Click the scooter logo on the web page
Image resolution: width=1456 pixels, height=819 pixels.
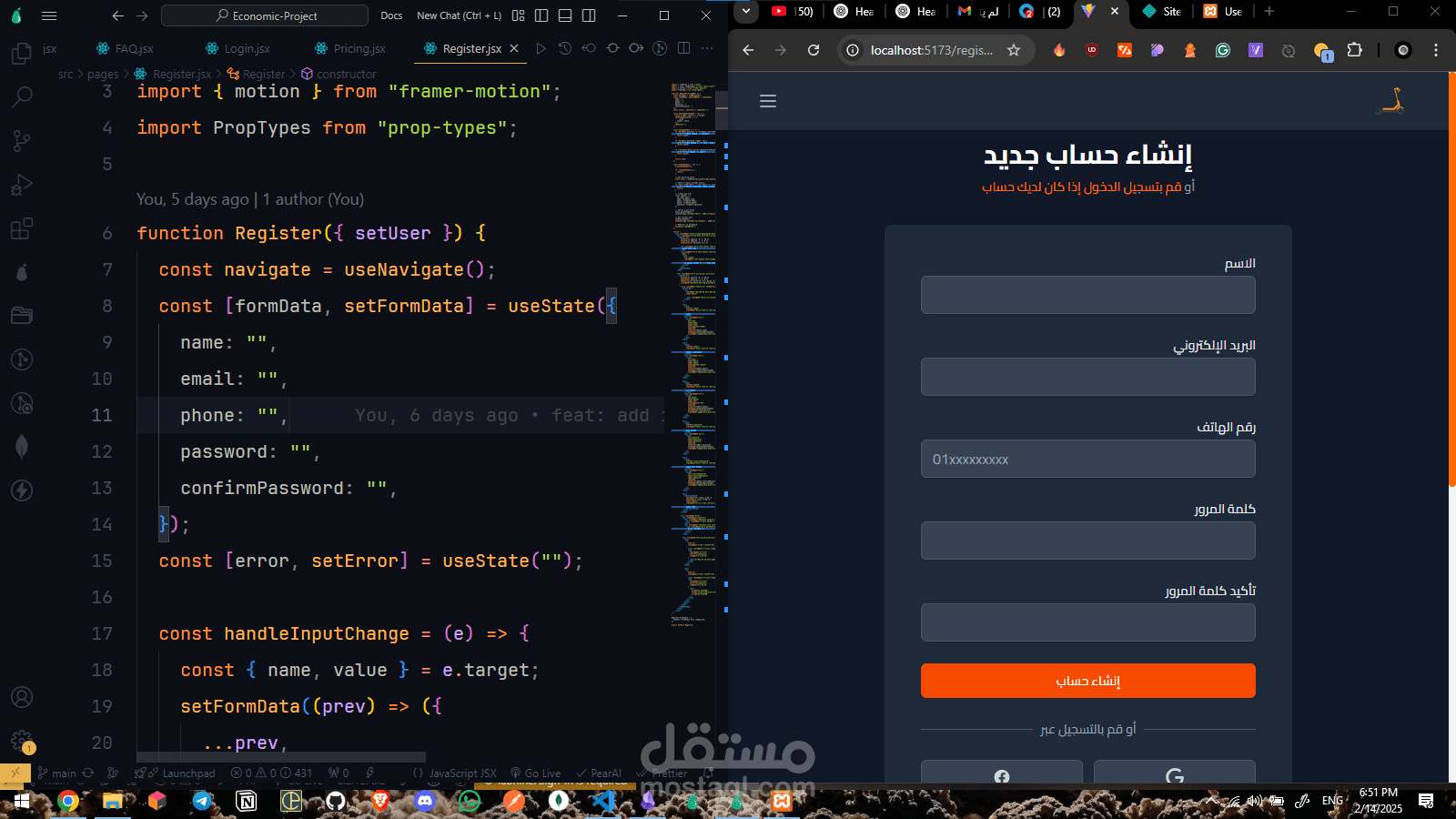[x=1390, y=101]
